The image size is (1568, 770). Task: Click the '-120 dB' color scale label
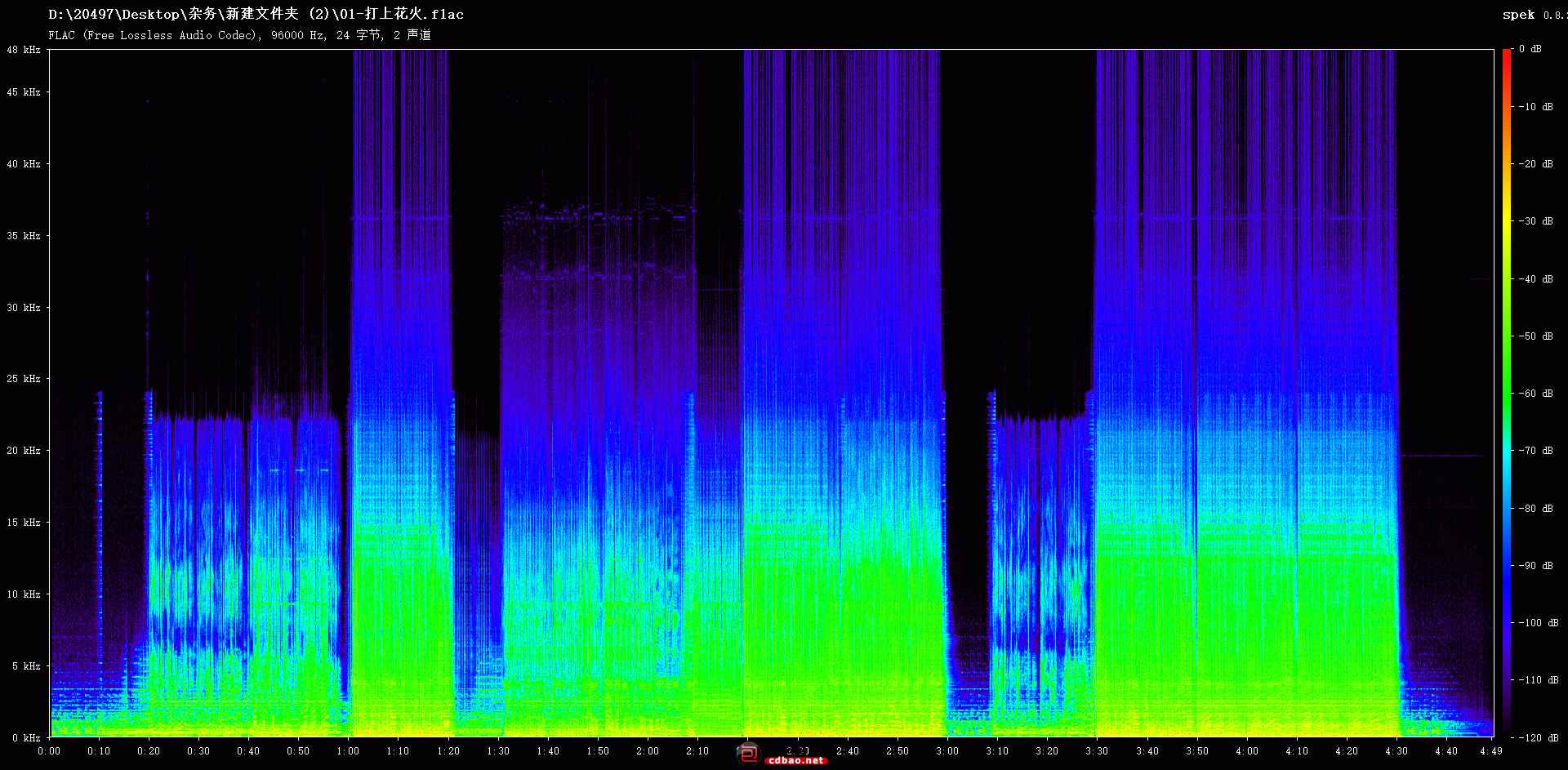point(1539,737)
